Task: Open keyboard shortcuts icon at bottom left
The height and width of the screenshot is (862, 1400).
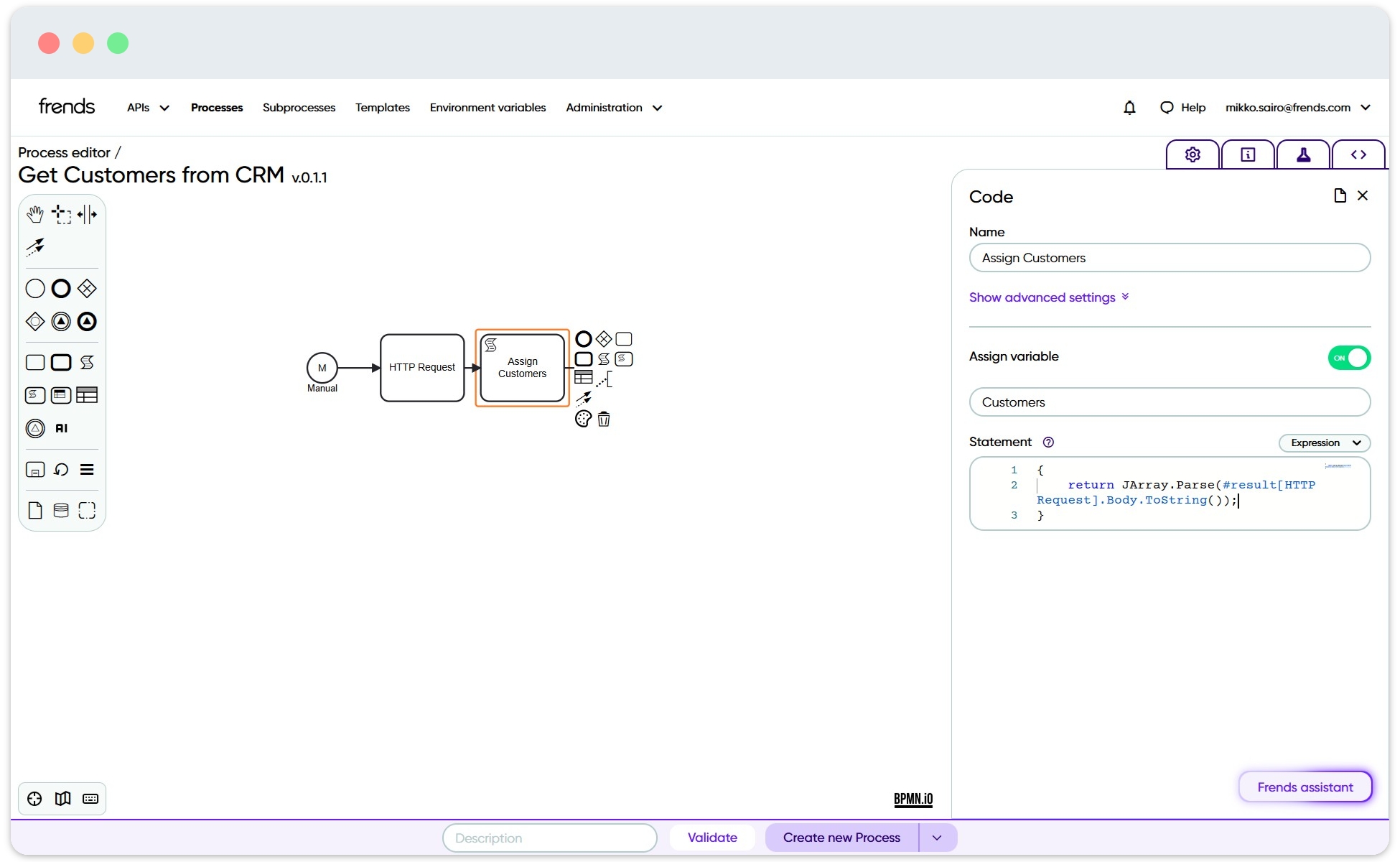Action: 90,798
